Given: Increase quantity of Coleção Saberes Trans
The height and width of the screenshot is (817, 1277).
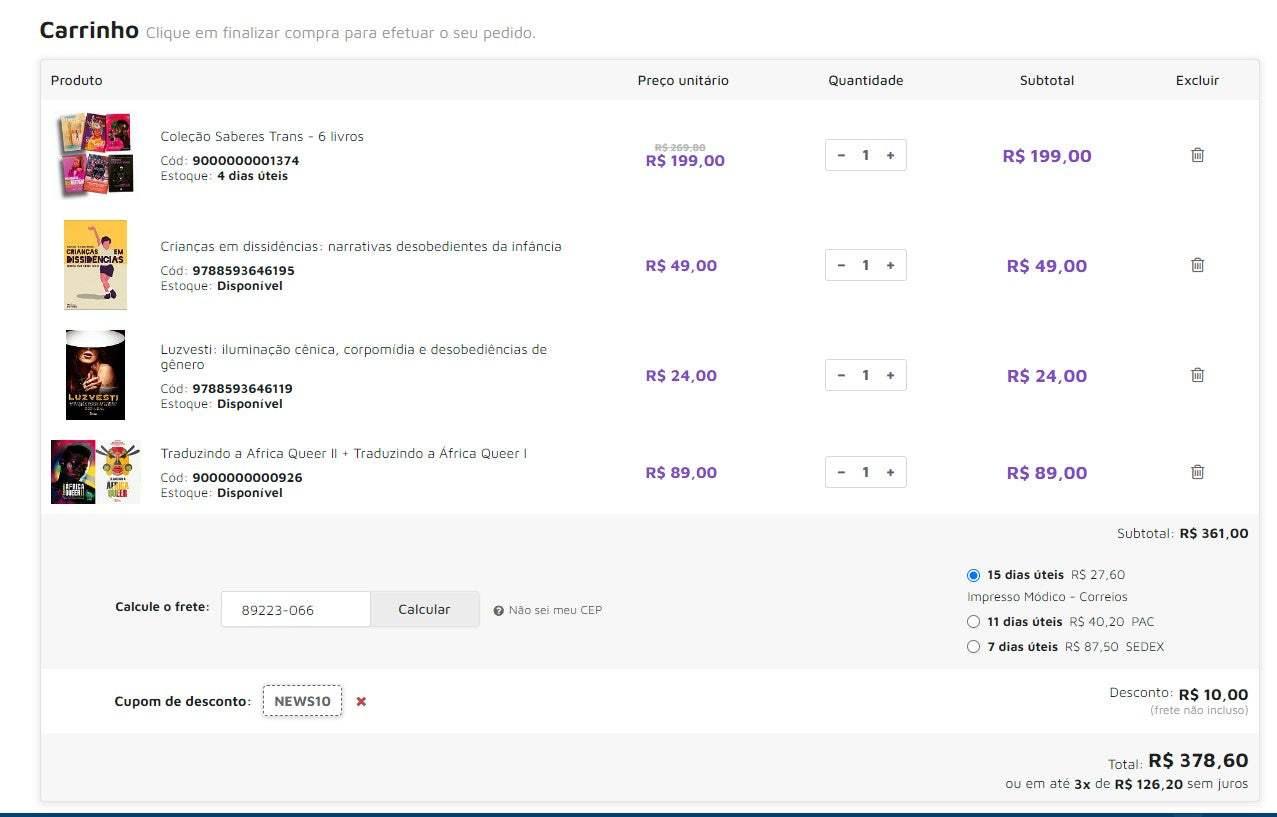Looking at the screenshot, I should click(x=890, y=155).
